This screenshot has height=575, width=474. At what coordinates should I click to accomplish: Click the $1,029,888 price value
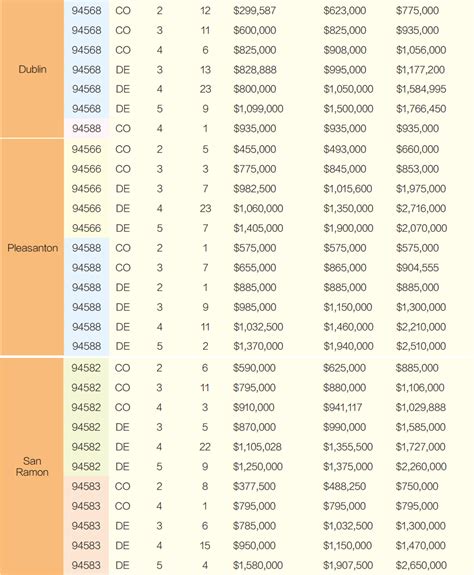pyautogui.click(x=420, y=407)
